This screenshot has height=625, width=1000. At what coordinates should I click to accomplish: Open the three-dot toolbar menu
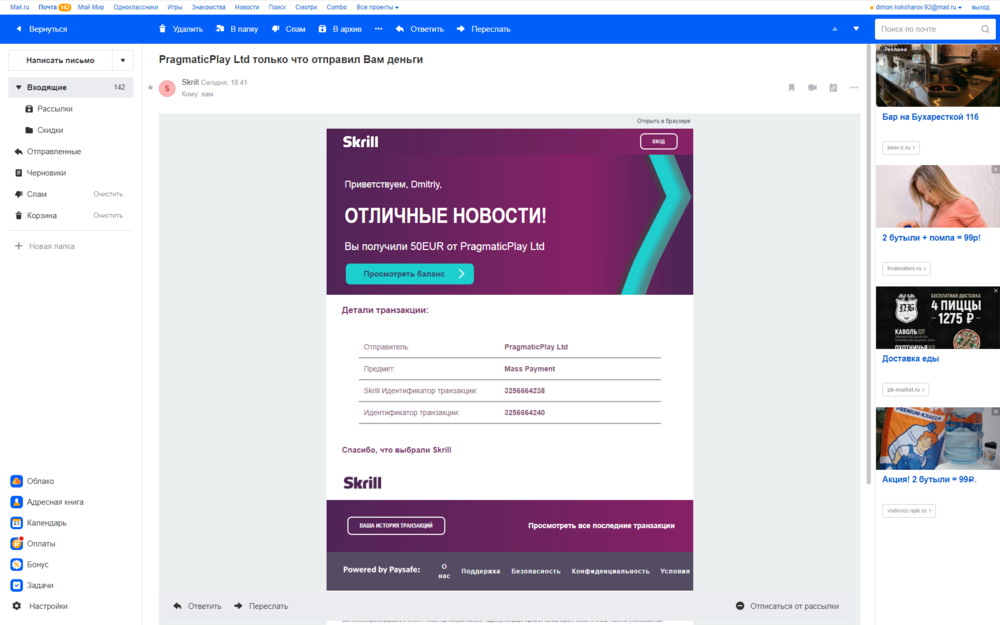[x=379, y=29]
